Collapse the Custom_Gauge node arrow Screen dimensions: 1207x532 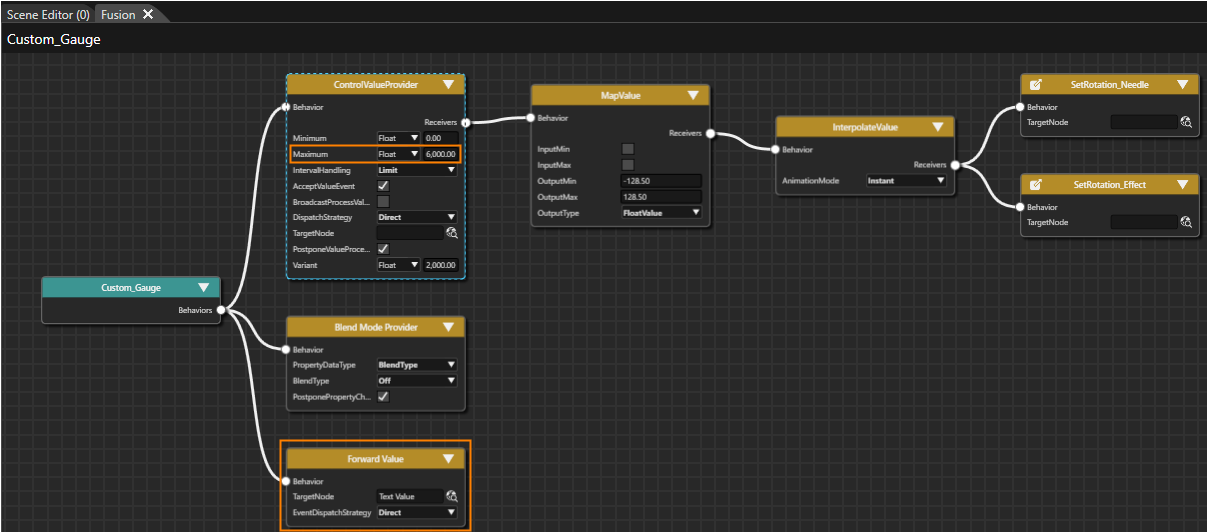click(x=202, y=288)
